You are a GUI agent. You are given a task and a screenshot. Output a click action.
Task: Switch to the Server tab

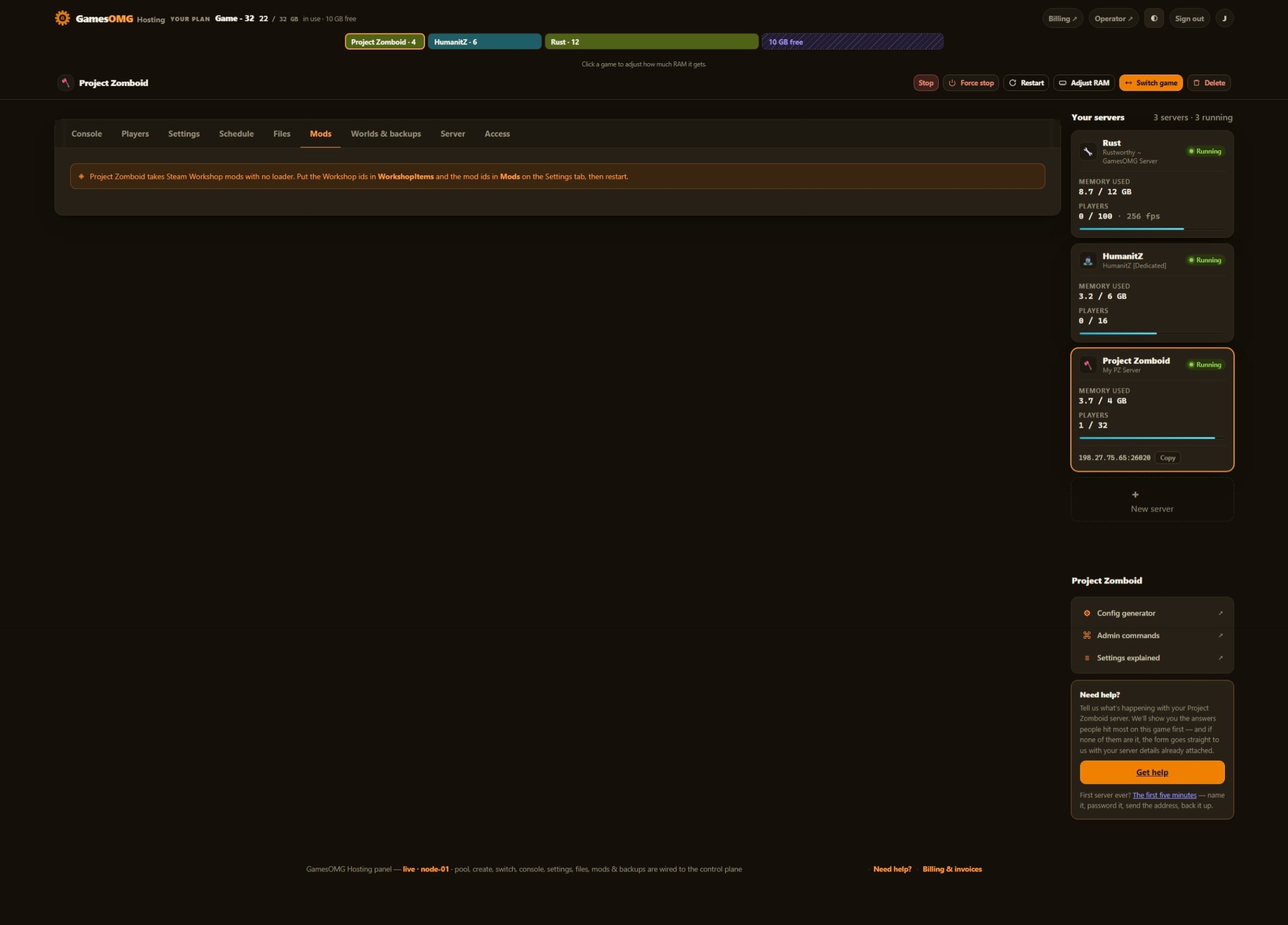click(453, 134)
